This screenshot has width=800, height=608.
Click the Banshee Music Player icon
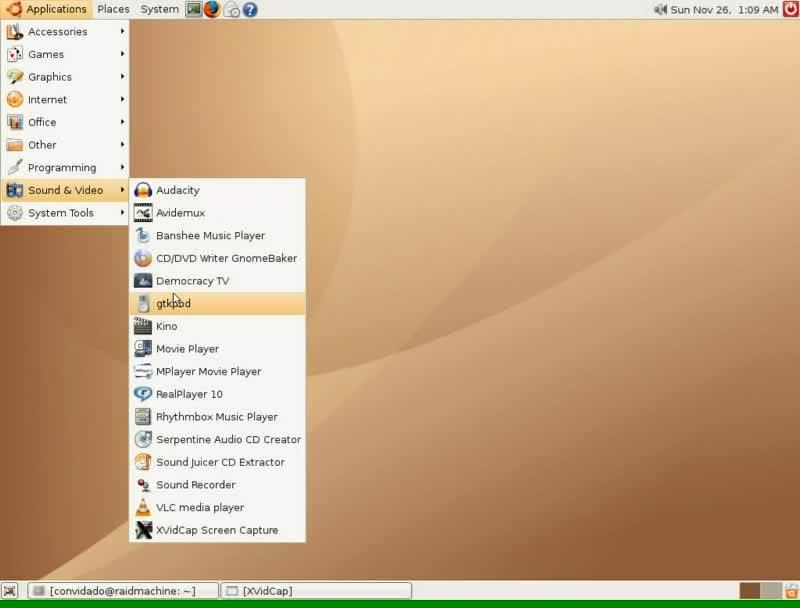(x=143, y=236)
